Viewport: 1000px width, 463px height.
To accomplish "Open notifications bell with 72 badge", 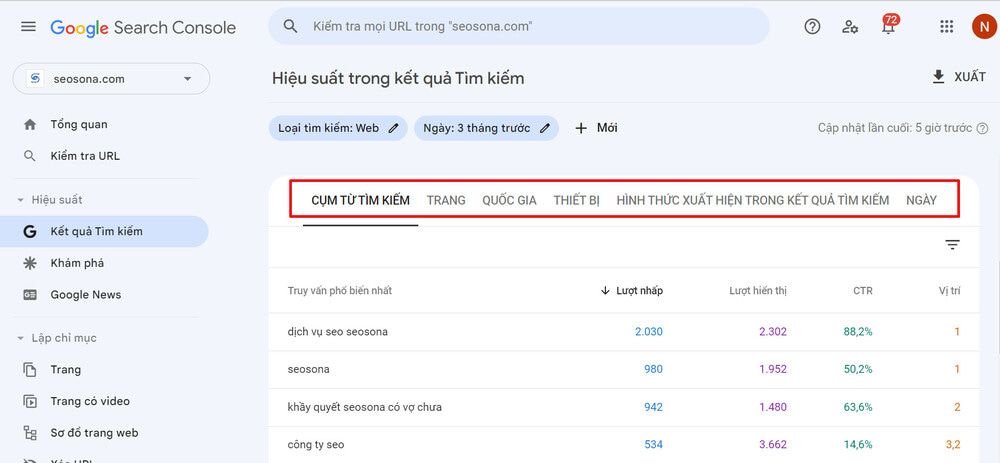I will (888, 27).
